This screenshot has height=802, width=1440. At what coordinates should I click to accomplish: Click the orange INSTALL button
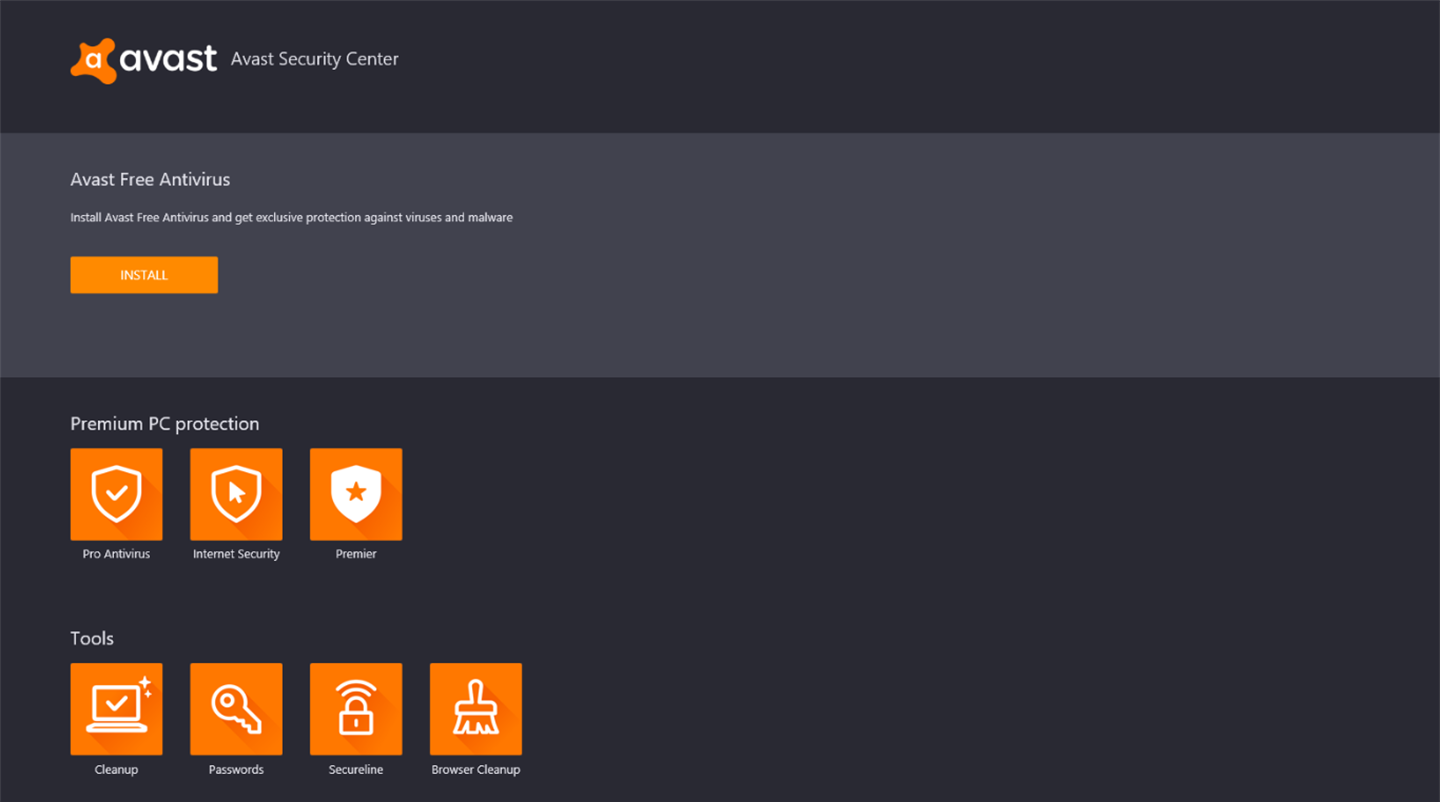click(x=144, y=275)
